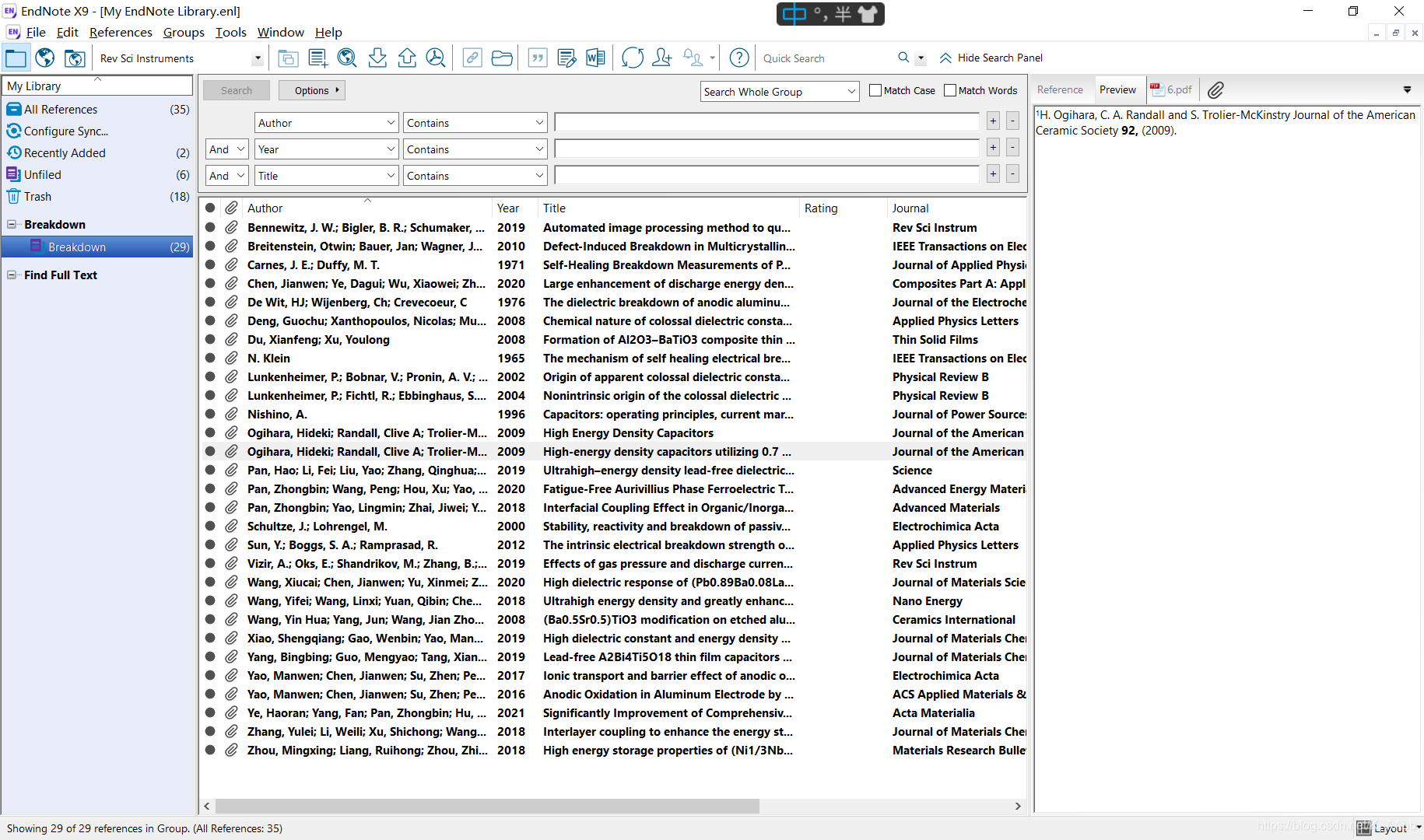
Task: Collapse the Breakdown group set
Action: pyautogui.click(x=12, y=225)
